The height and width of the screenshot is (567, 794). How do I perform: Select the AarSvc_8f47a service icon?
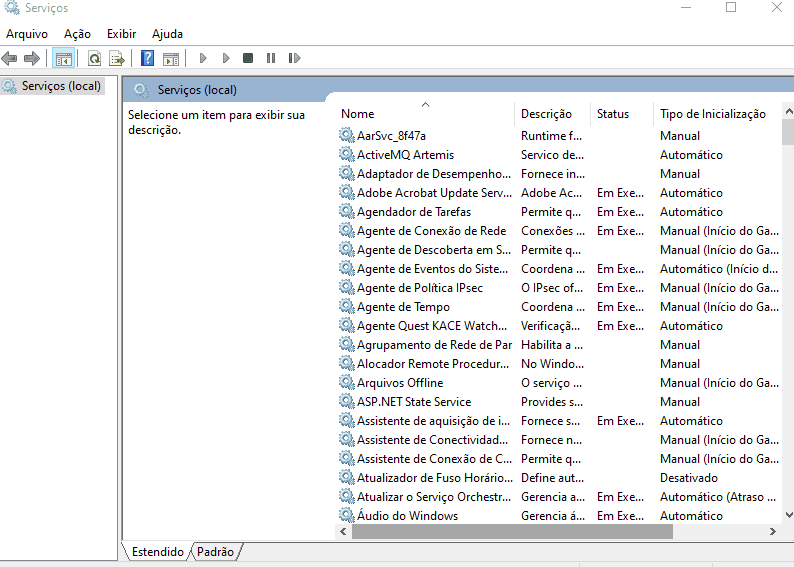tap(346, 135)
